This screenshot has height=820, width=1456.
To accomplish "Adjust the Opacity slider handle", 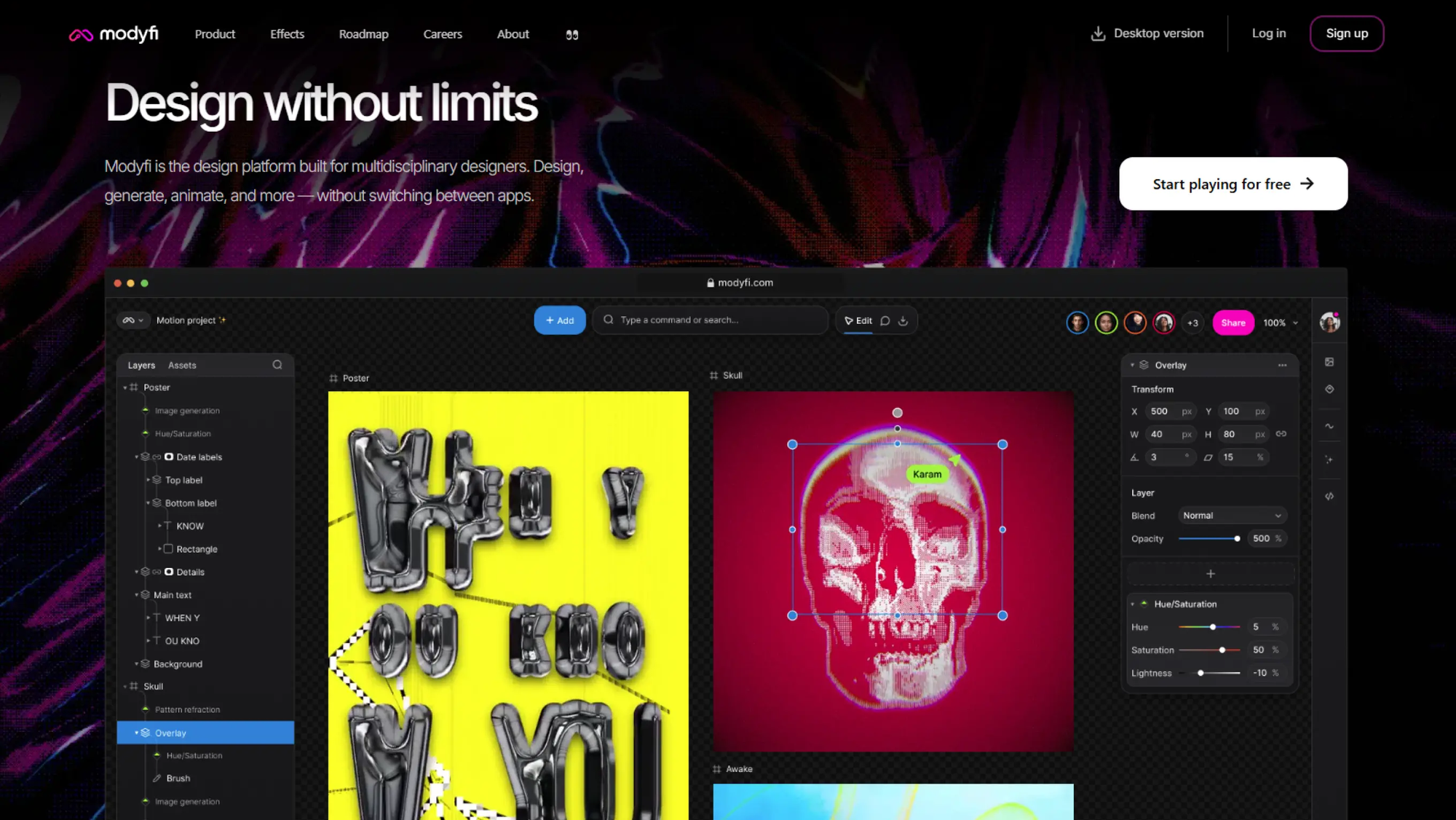I will (1237, 539).
